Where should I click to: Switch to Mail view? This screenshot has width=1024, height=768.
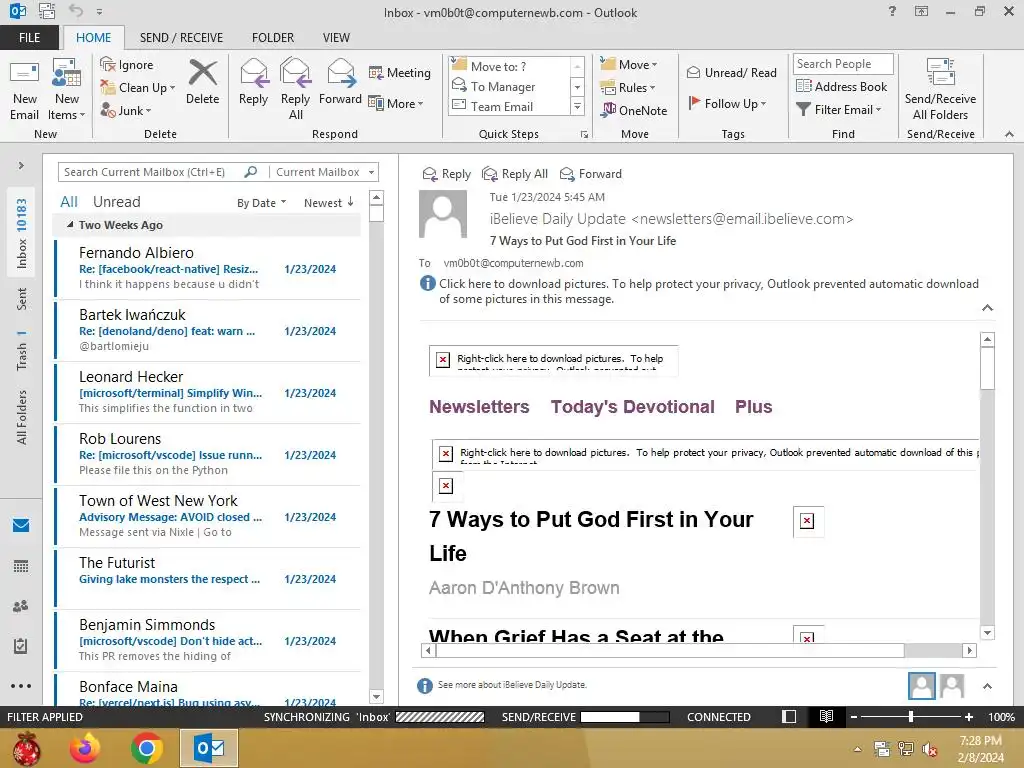point(21,525)
